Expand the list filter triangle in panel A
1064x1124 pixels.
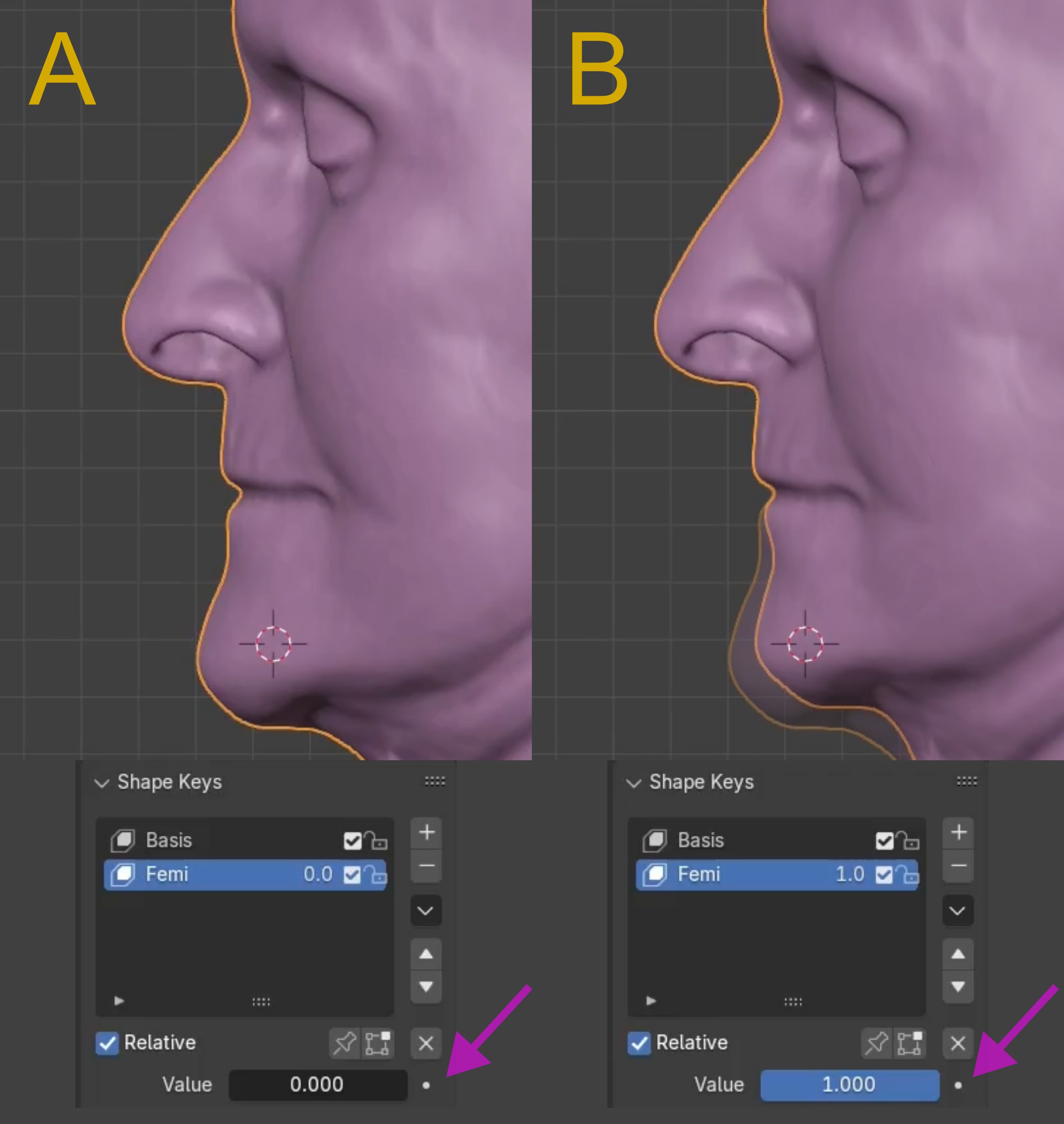click(119, 1000)
